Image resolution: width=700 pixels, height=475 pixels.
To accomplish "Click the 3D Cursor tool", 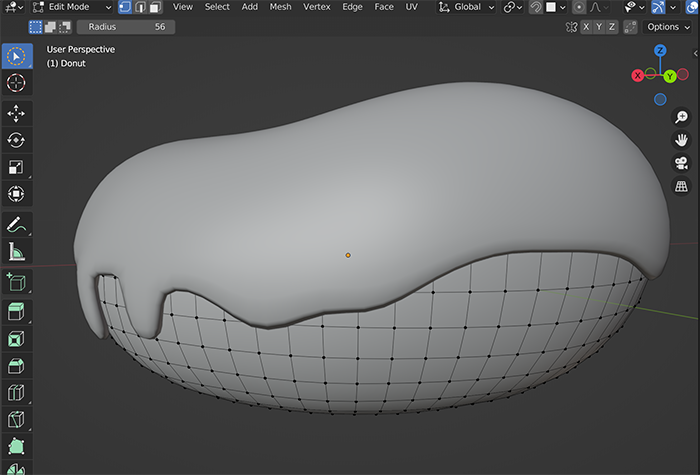I will [16, 83].
